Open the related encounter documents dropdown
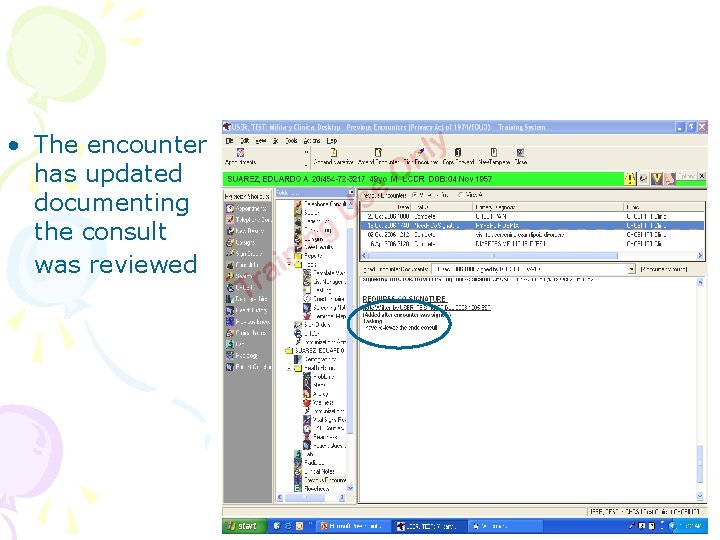This screenshot has width=720, height=540. (631, 269)
